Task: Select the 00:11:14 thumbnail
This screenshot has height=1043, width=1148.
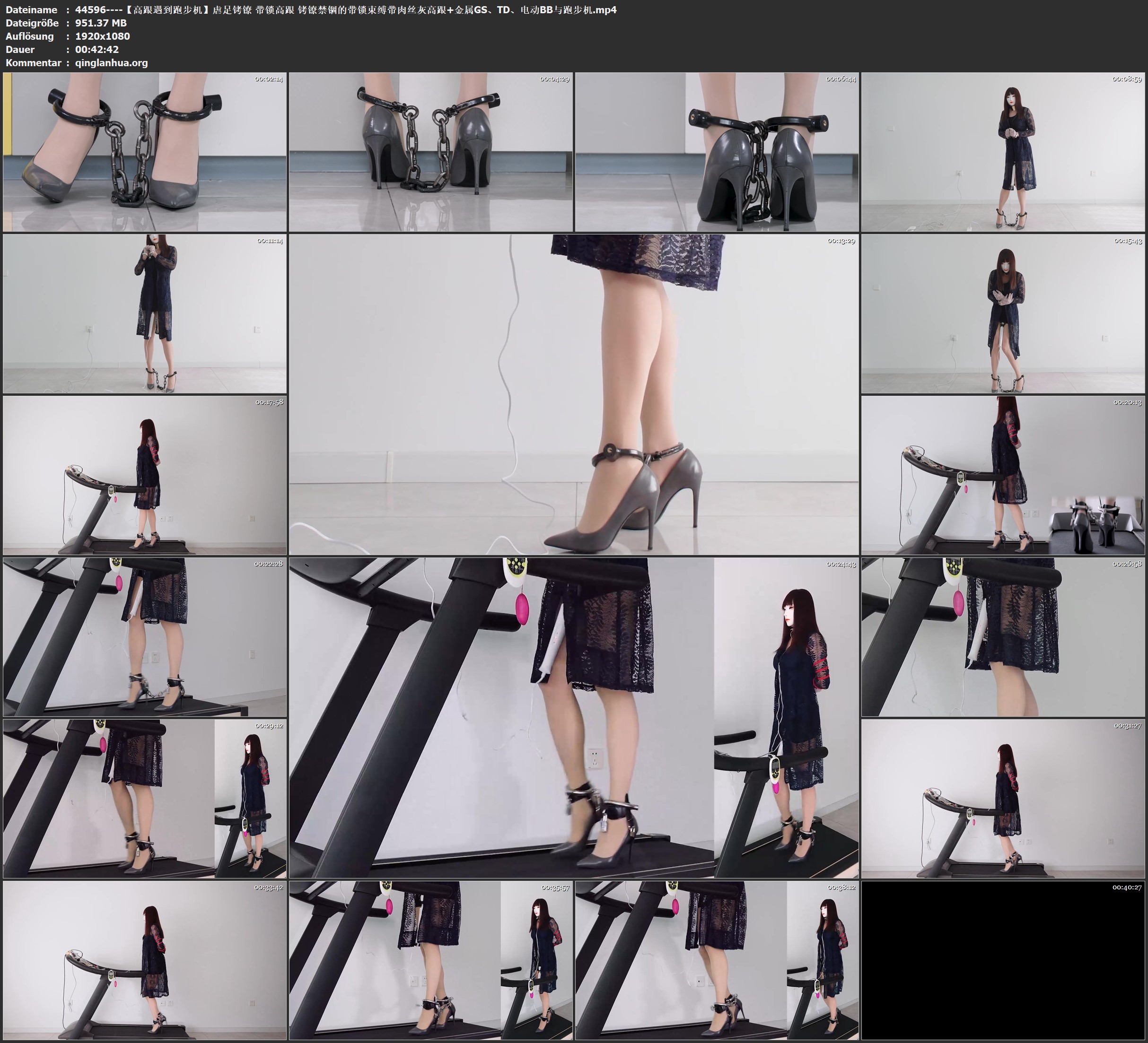Action: click(x=145, y=313)
